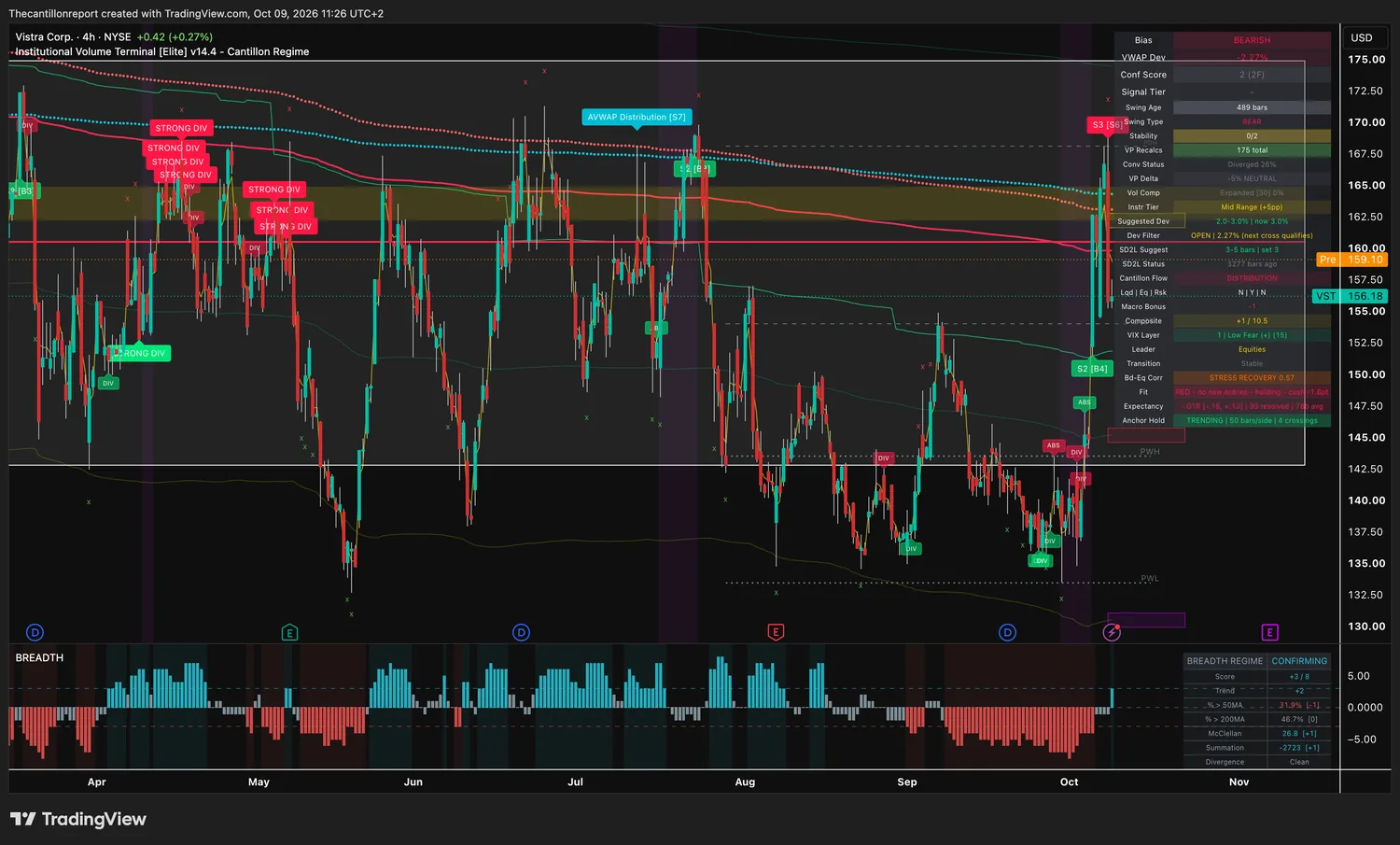
Task: Click the red S3 [S6] signal label
Action: pos(1107,124)
